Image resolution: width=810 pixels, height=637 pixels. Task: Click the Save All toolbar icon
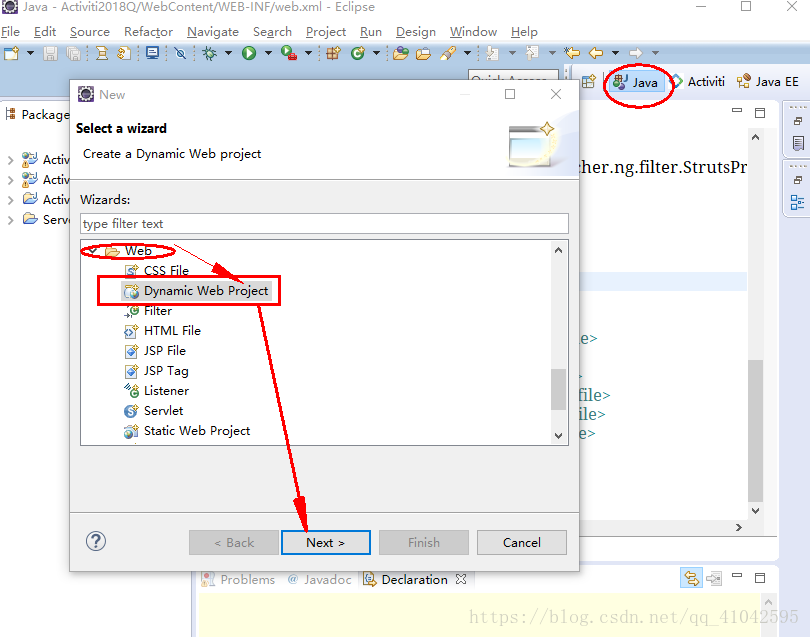(x=74, y=53)
